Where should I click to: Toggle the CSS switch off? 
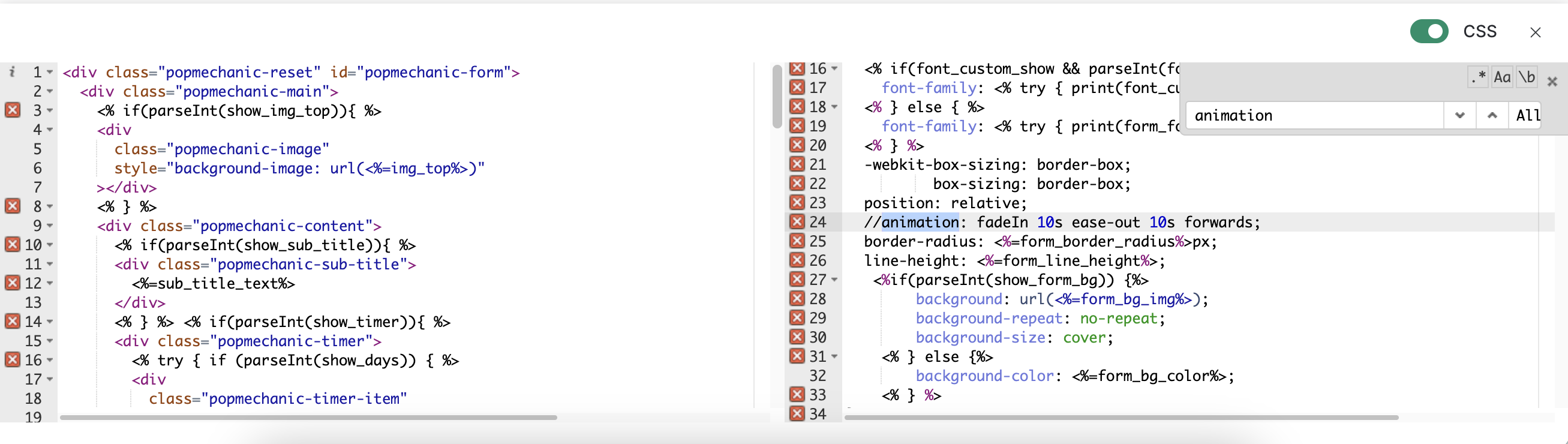tap(1429, 32)
